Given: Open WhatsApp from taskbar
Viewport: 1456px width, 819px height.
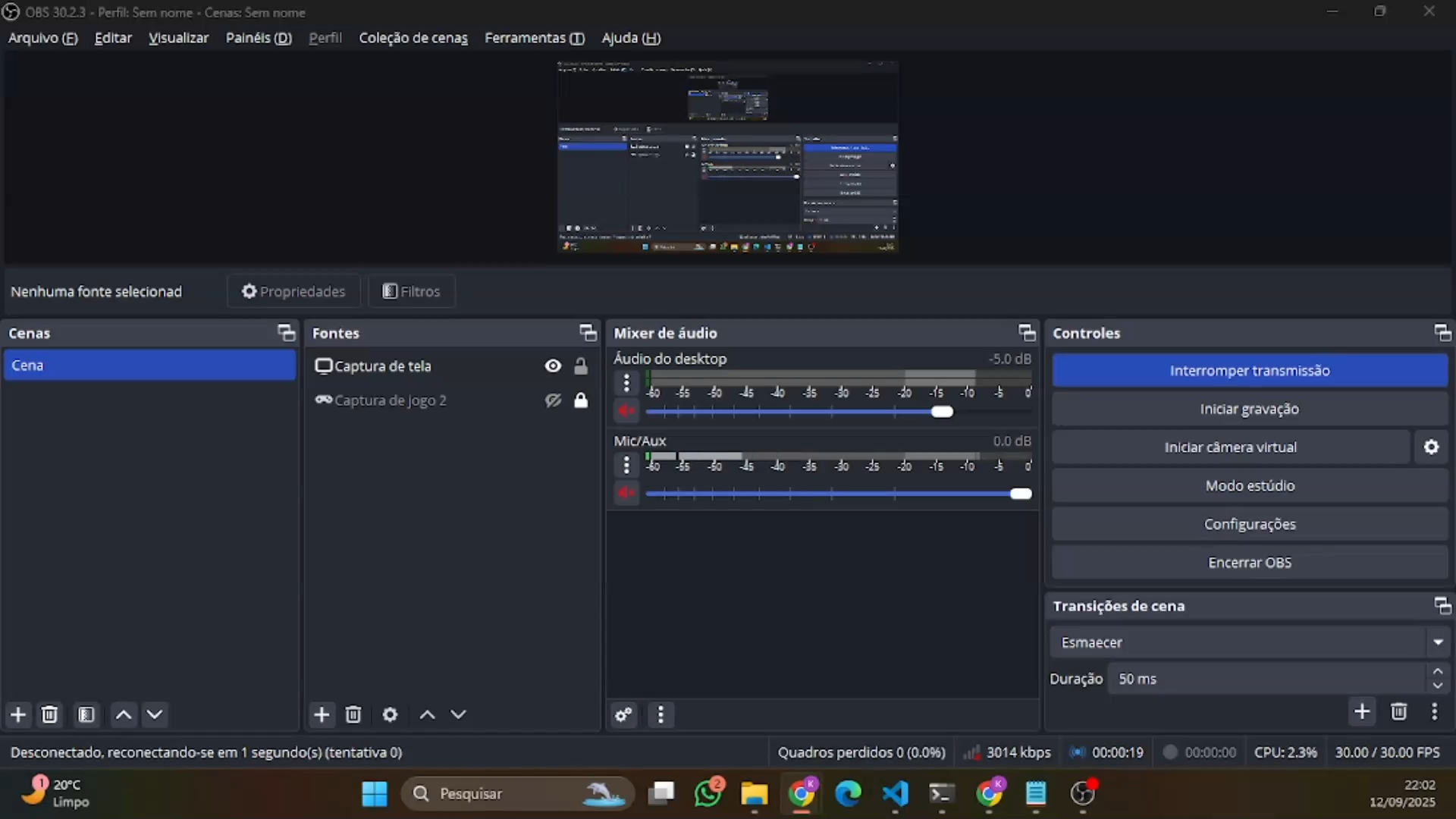Looking at the screenshot, I should (x=708, y=794).
